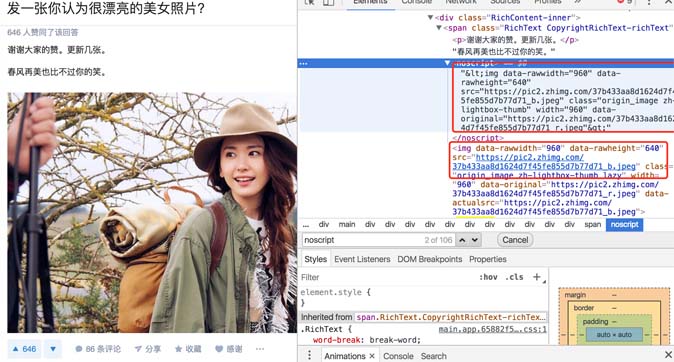Select the closing </noscript> tag line
This screenshot has height=362, width=674.
click(x=478, y=138)
